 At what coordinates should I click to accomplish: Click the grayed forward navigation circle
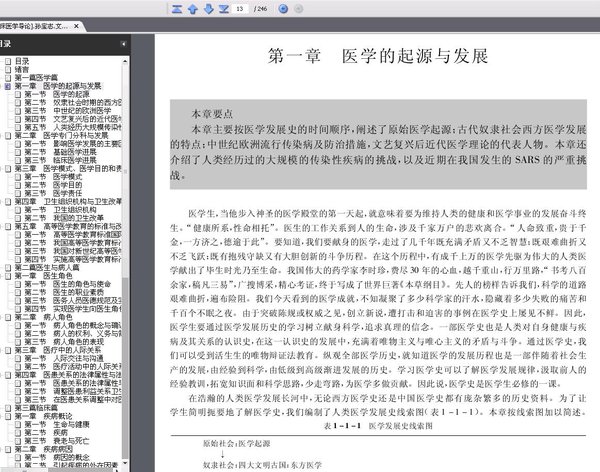299,8
